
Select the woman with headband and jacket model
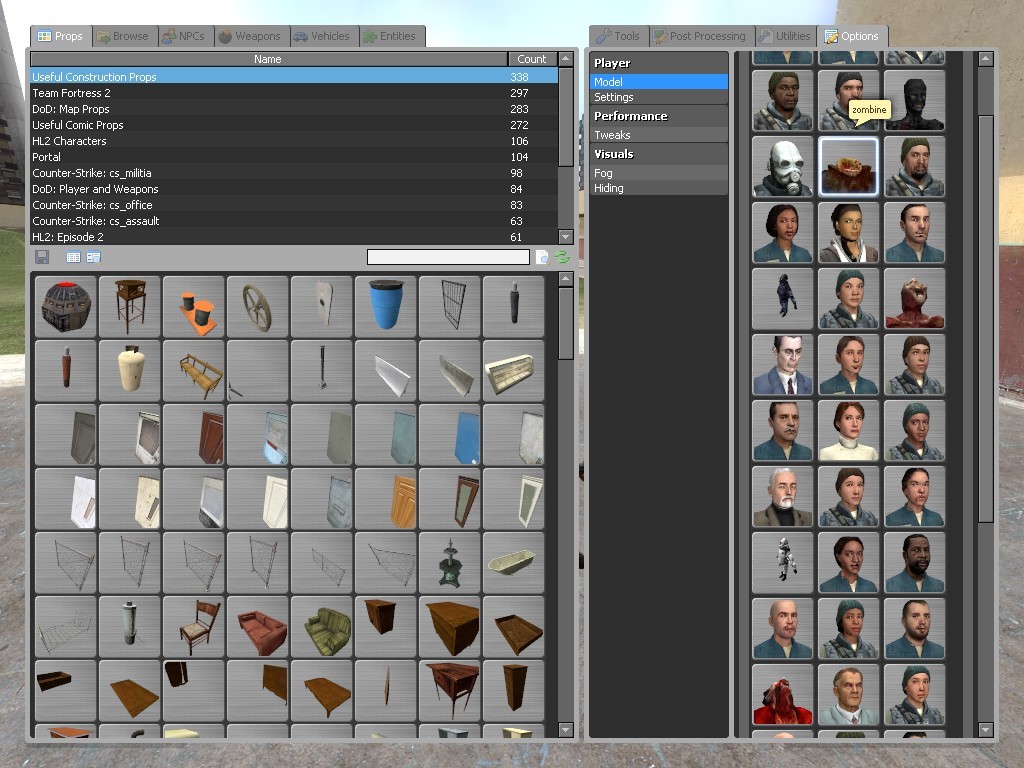(848, 232)
